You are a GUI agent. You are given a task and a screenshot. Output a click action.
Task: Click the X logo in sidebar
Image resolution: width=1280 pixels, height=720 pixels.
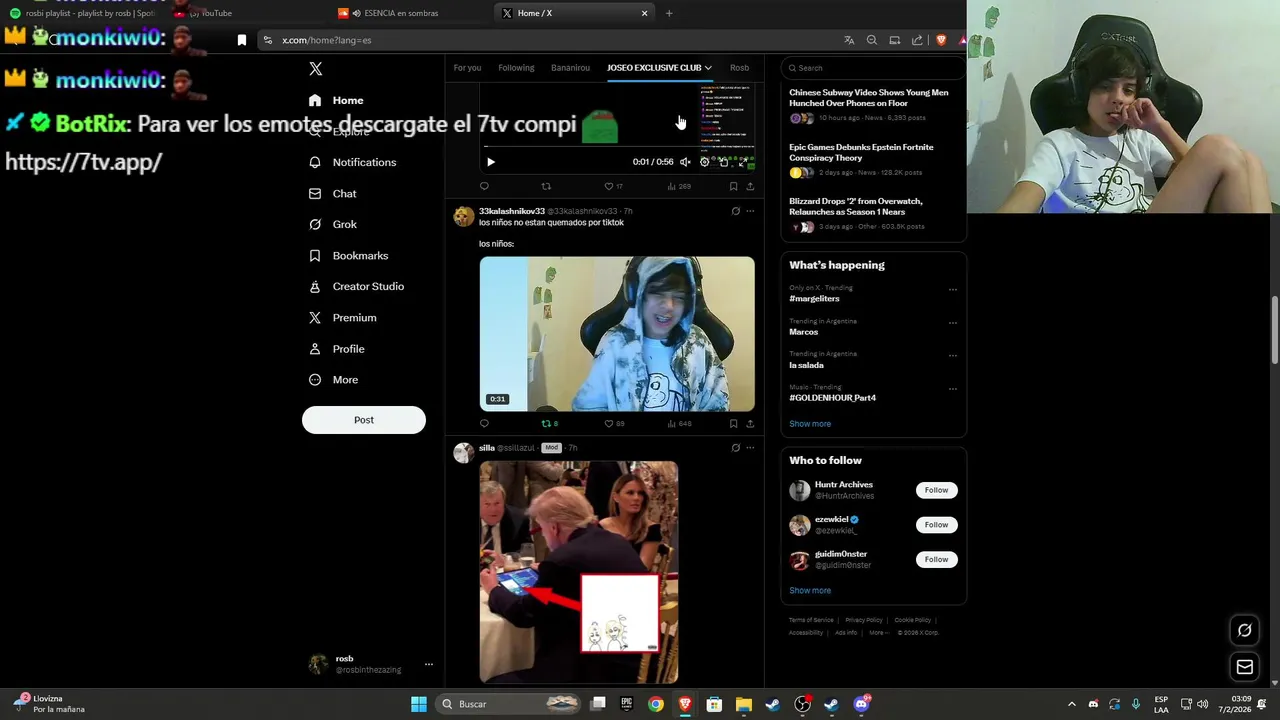click(315, 68)
